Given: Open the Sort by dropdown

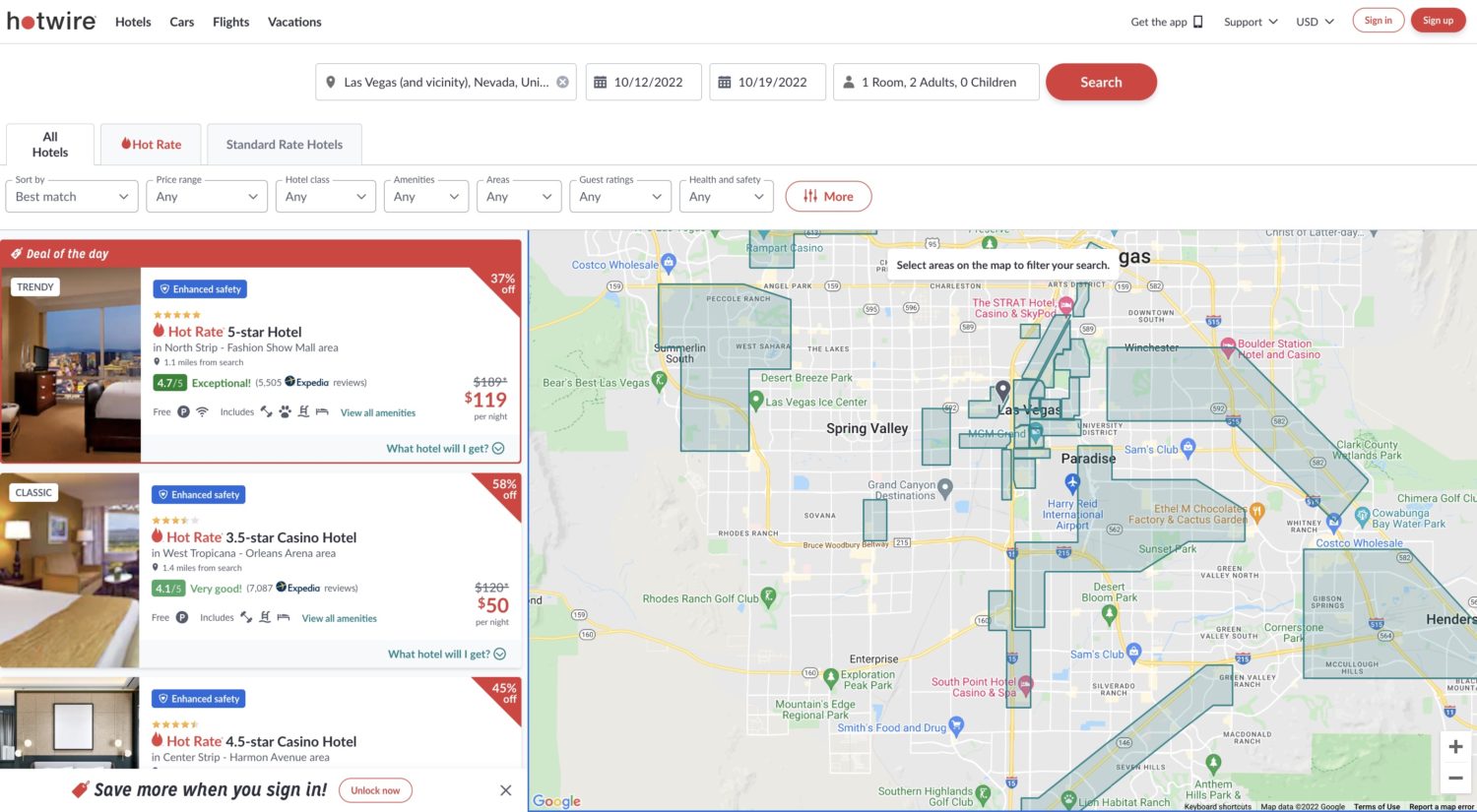Looking at the screenshot, I should click(x=71, y=197).
